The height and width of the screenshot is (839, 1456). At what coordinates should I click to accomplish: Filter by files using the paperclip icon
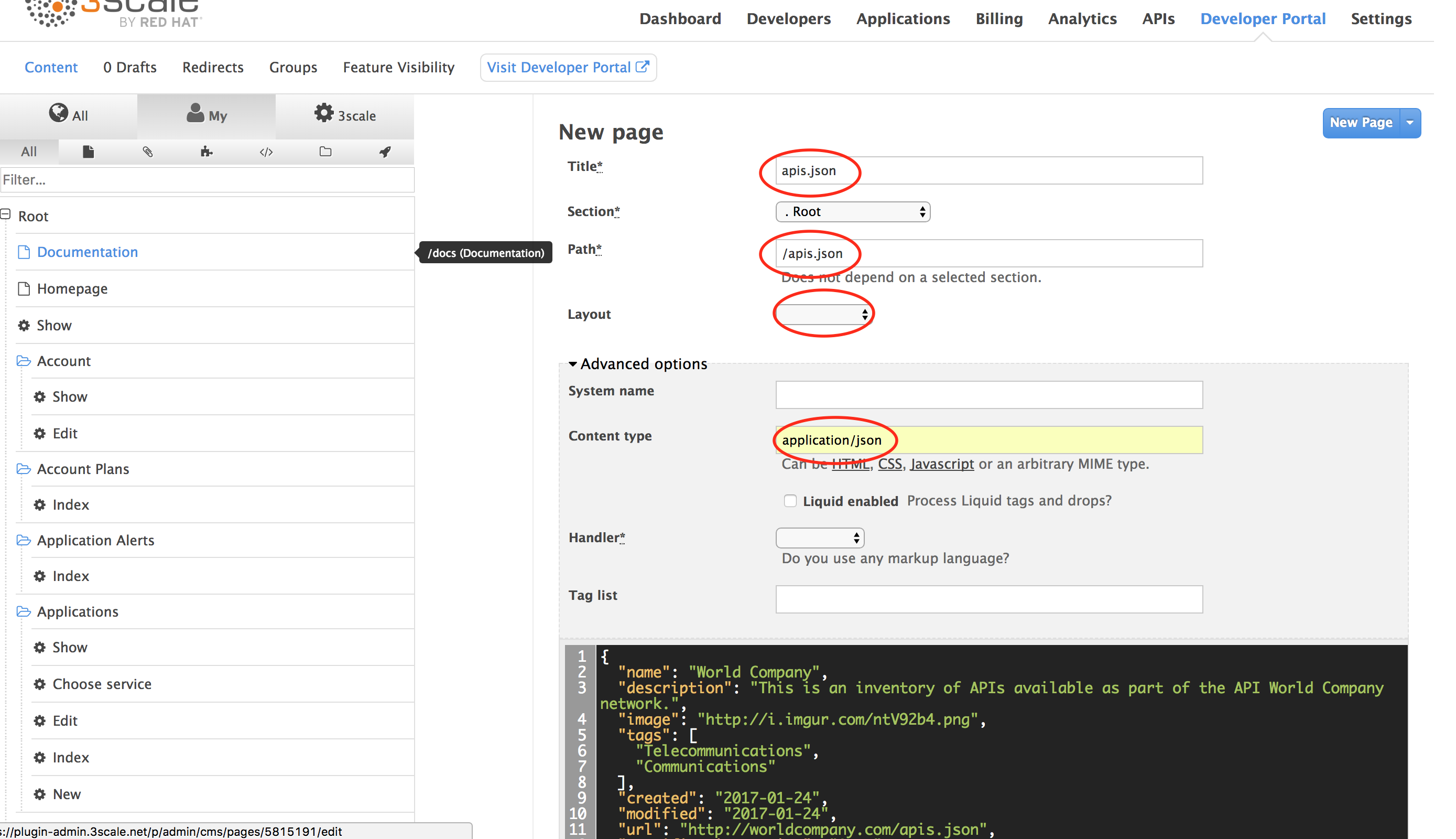147,152
